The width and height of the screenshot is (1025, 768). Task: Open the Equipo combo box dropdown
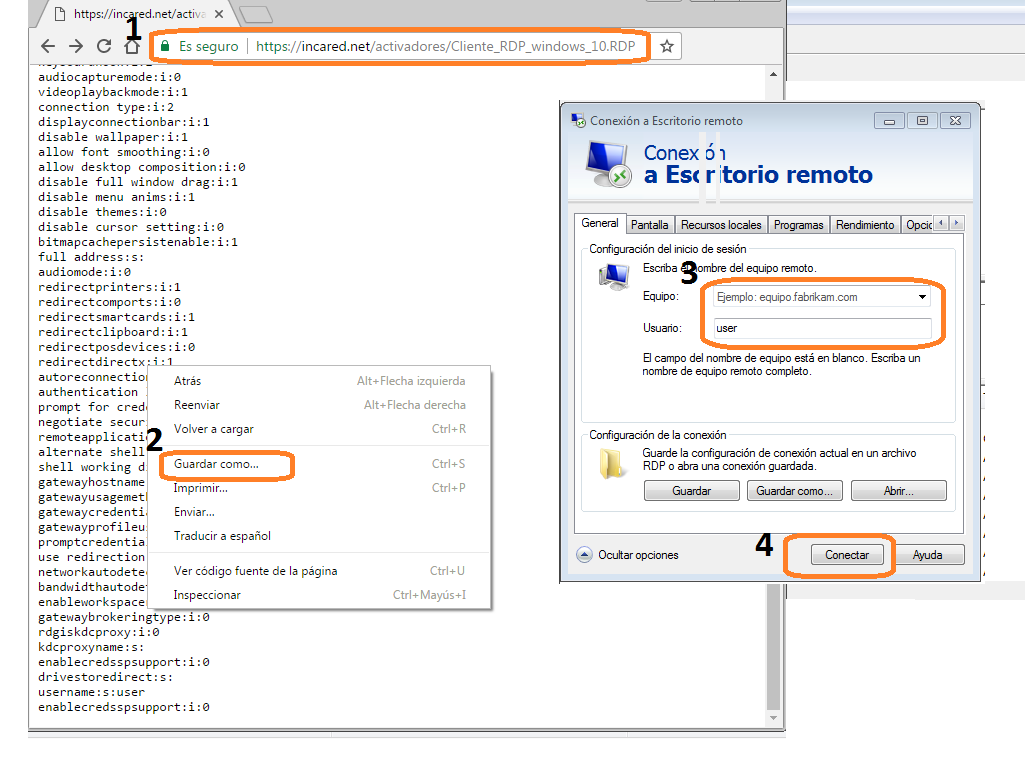[x=921, y=297]
